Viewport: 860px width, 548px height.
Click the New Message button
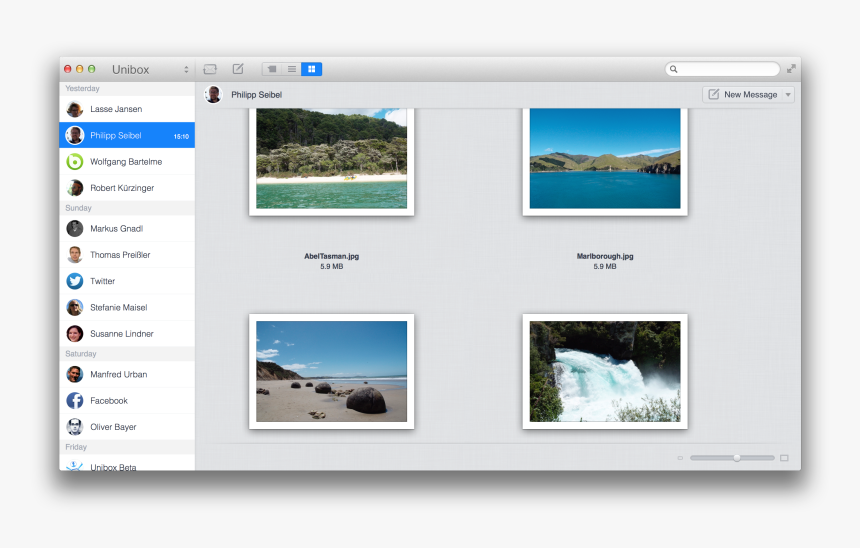tap(742, 94)
